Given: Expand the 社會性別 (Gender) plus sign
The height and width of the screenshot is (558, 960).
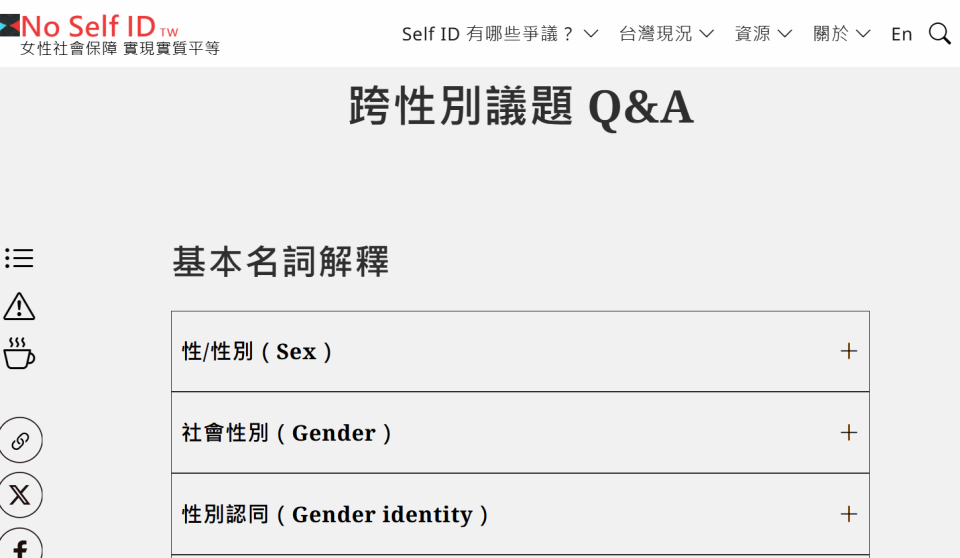Looking at the screenshot, I should [x=849, y=432].
